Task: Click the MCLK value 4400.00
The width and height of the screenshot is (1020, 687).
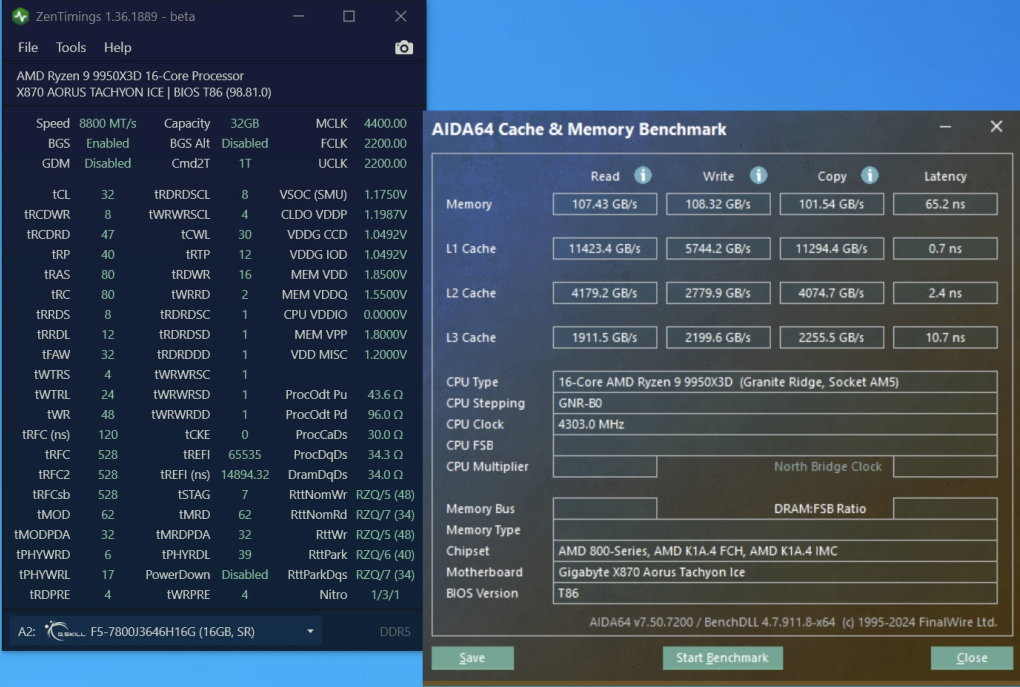Action: [385, 123]
